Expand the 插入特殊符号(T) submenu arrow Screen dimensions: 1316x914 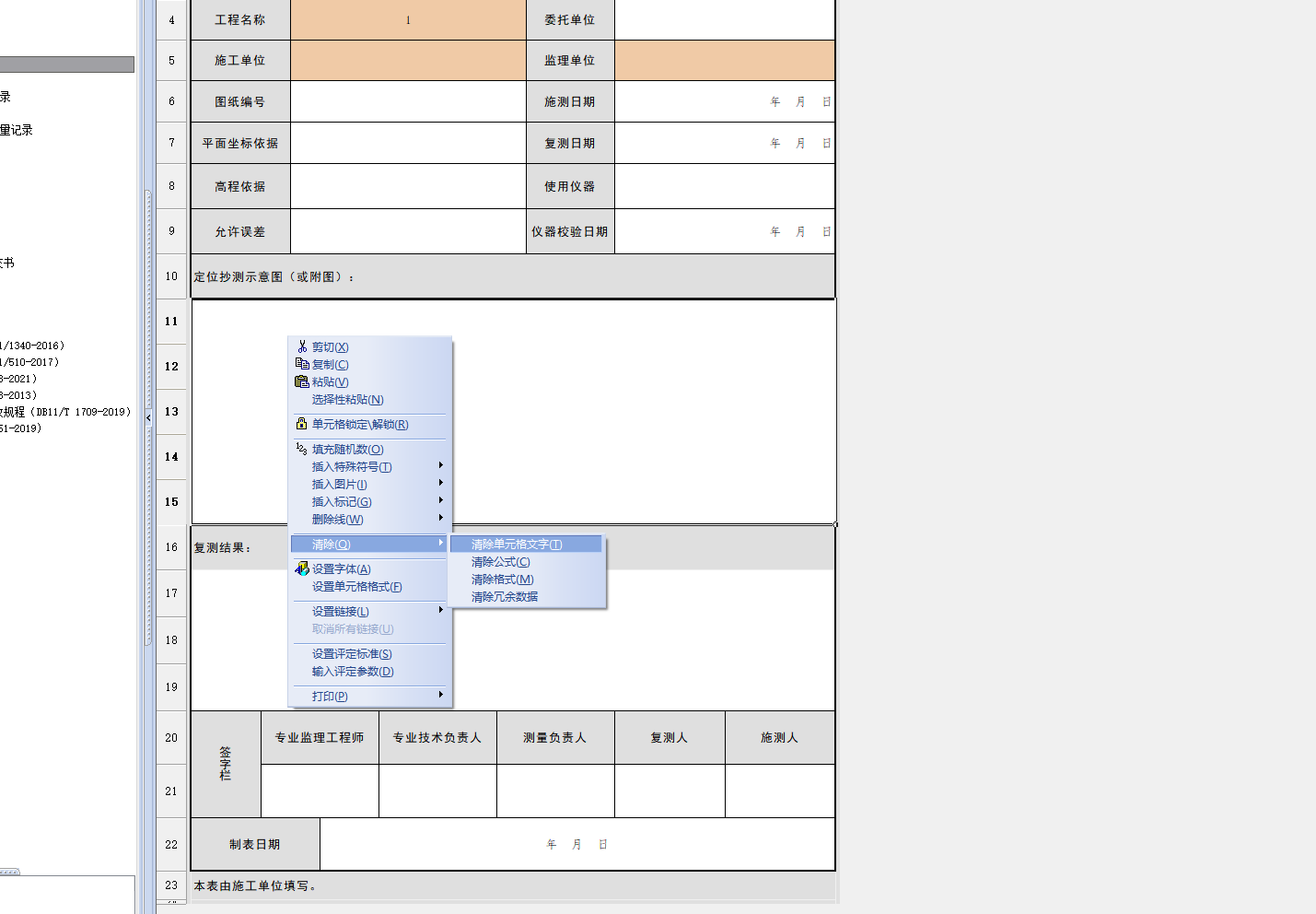(x=441, y=465)
